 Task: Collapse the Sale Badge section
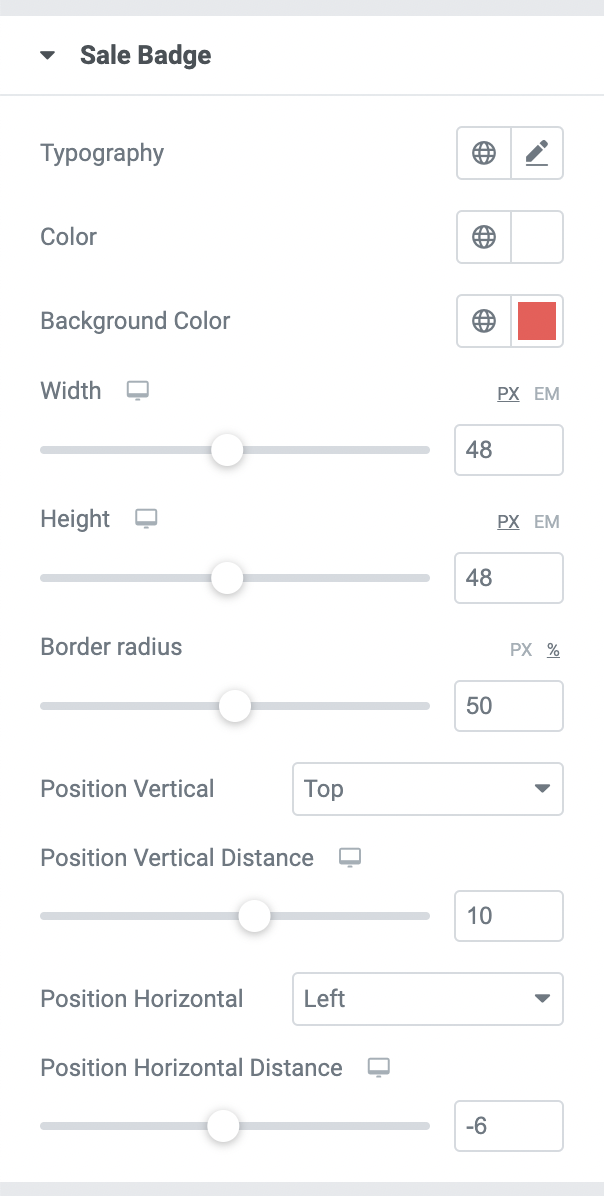click(48, 56)
